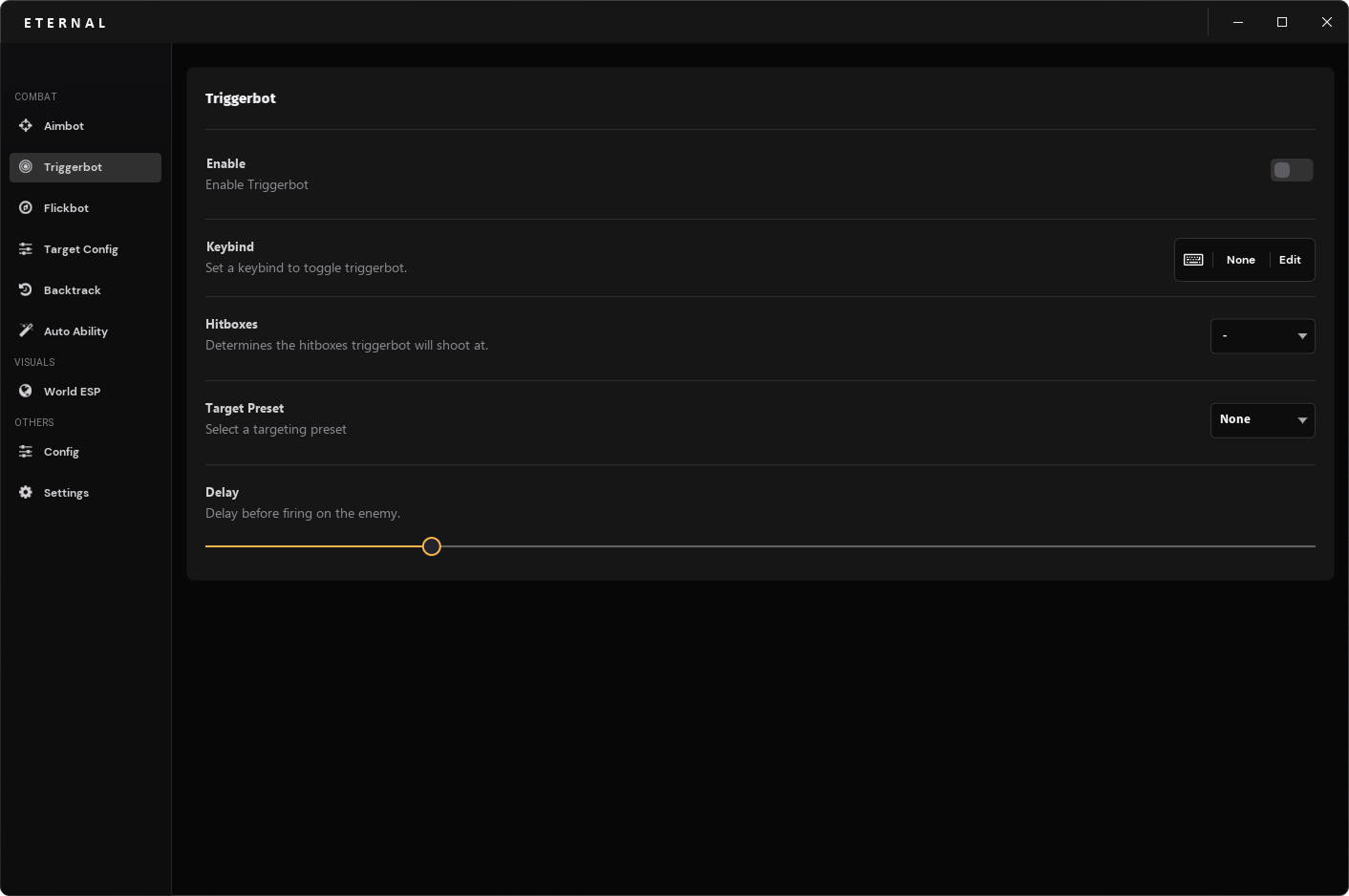This screenshot has width=1349, height=896.
Task: Select the Target Config sliders icon
Action: point(26,249)
